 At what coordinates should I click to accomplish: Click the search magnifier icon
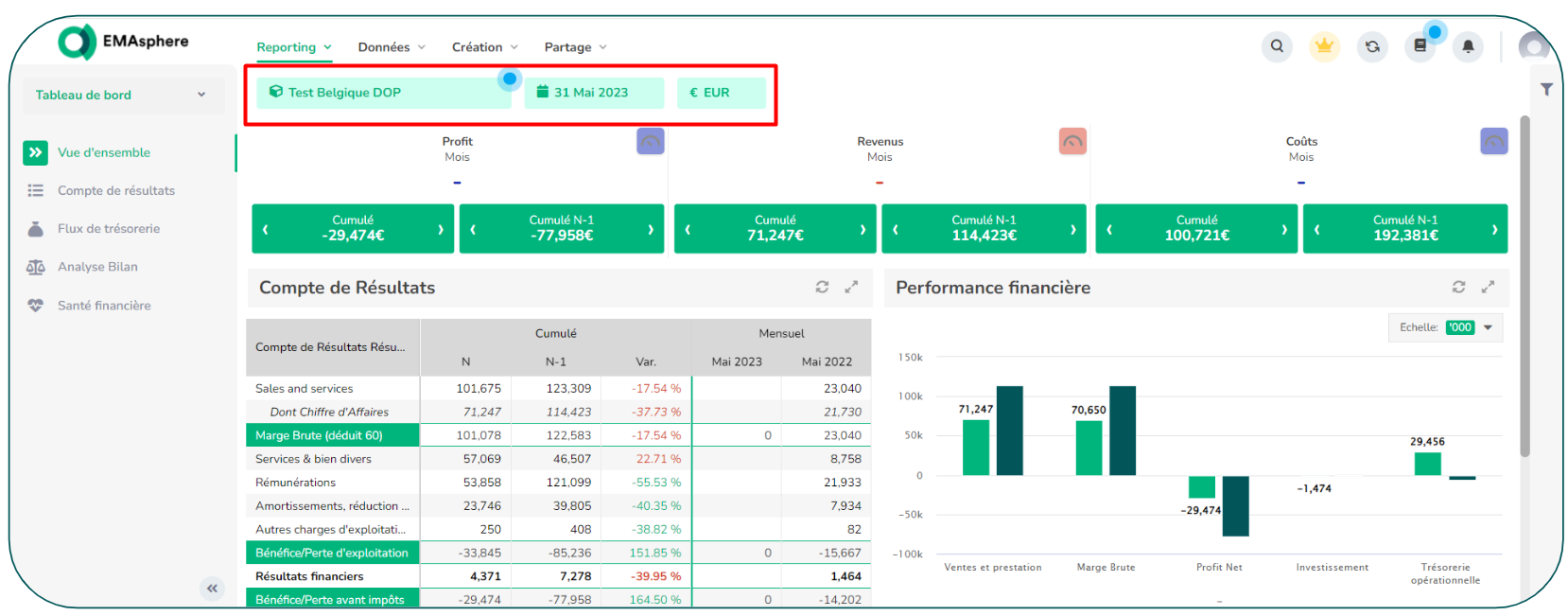pyautogui.click(x=1277, y=46)
